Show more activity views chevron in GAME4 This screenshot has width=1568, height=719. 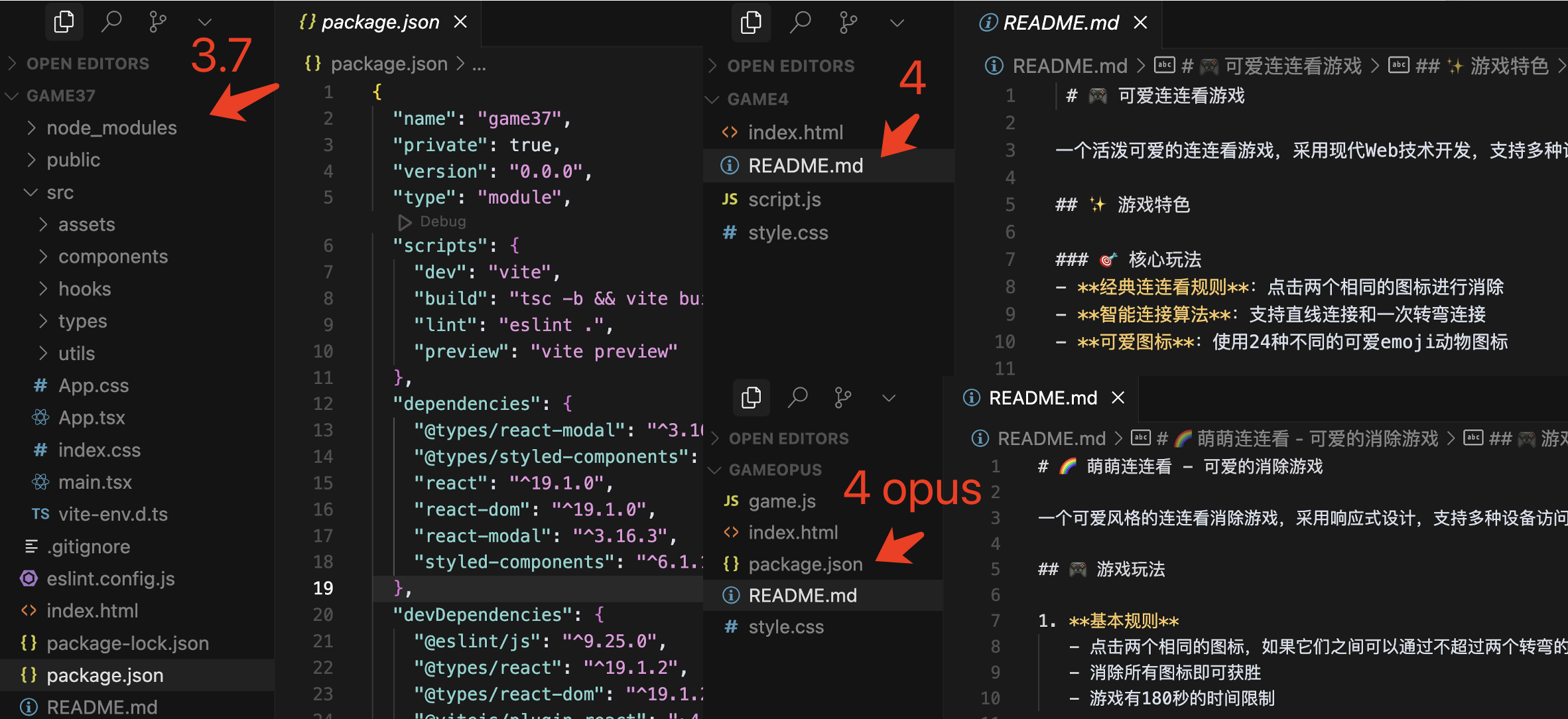click(x=897, y=23)
